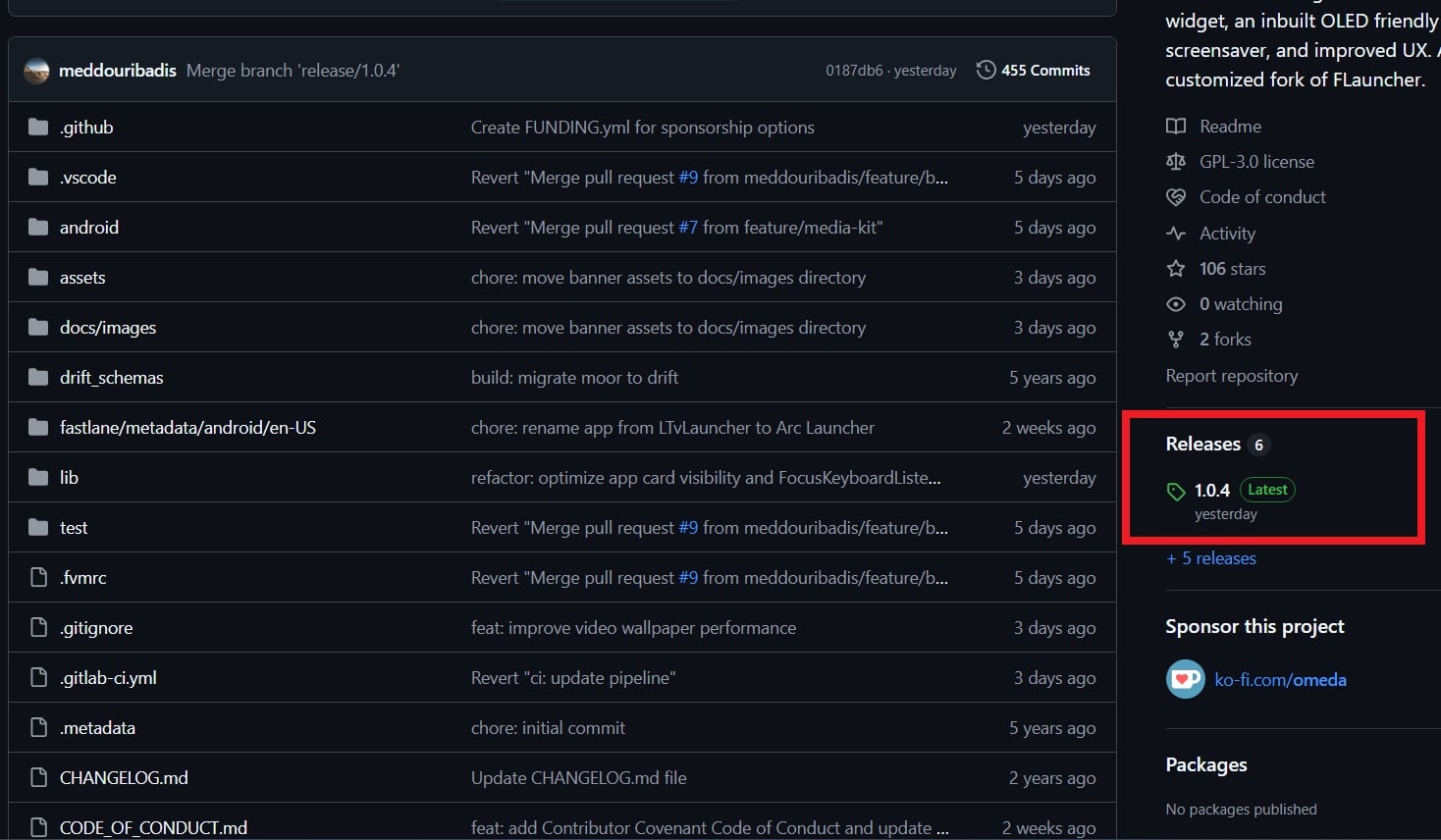Click the Activity pulse icon
Screen dimensions: 1441x840
[x=1176, y=234]
